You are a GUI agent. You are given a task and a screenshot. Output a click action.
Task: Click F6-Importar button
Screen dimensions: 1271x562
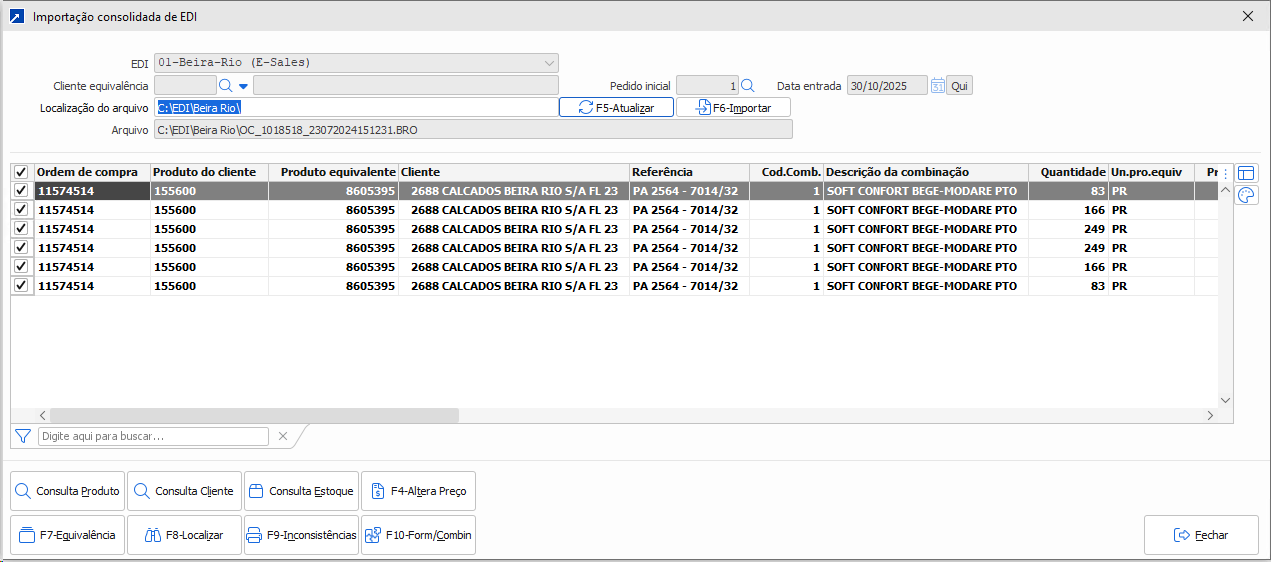coord(733,108)
